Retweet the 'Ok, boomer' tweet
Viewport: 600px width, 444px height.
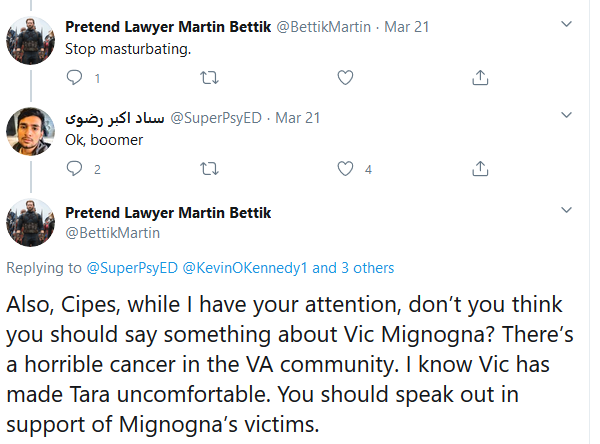[x=209, y=168]
